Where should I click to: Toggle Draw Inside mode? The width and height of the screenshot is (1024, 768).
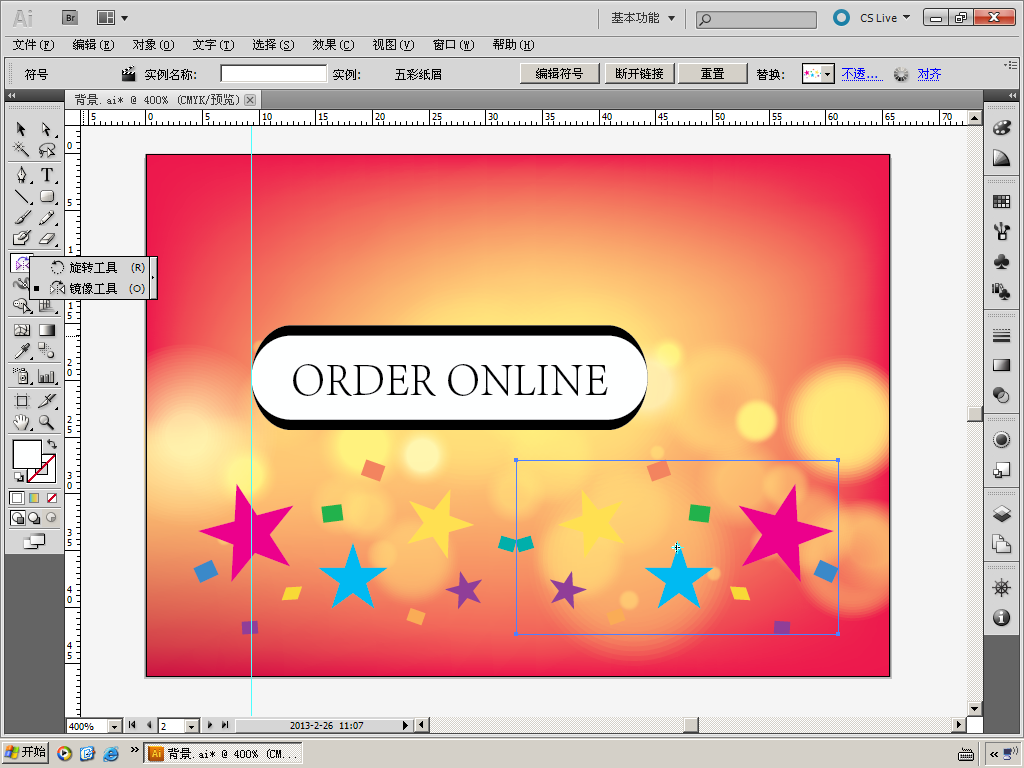pyautogui.click(x=51, y=518)
